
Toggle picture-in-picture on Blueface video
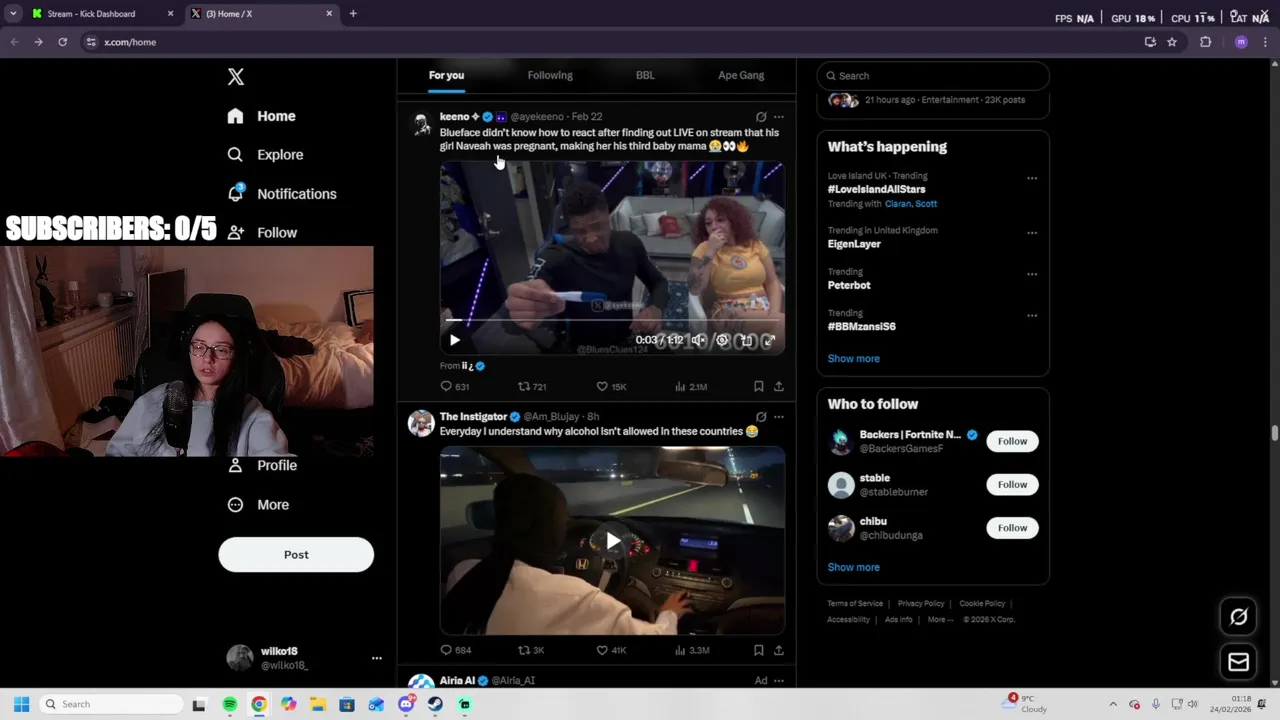[x=746, y=340]
